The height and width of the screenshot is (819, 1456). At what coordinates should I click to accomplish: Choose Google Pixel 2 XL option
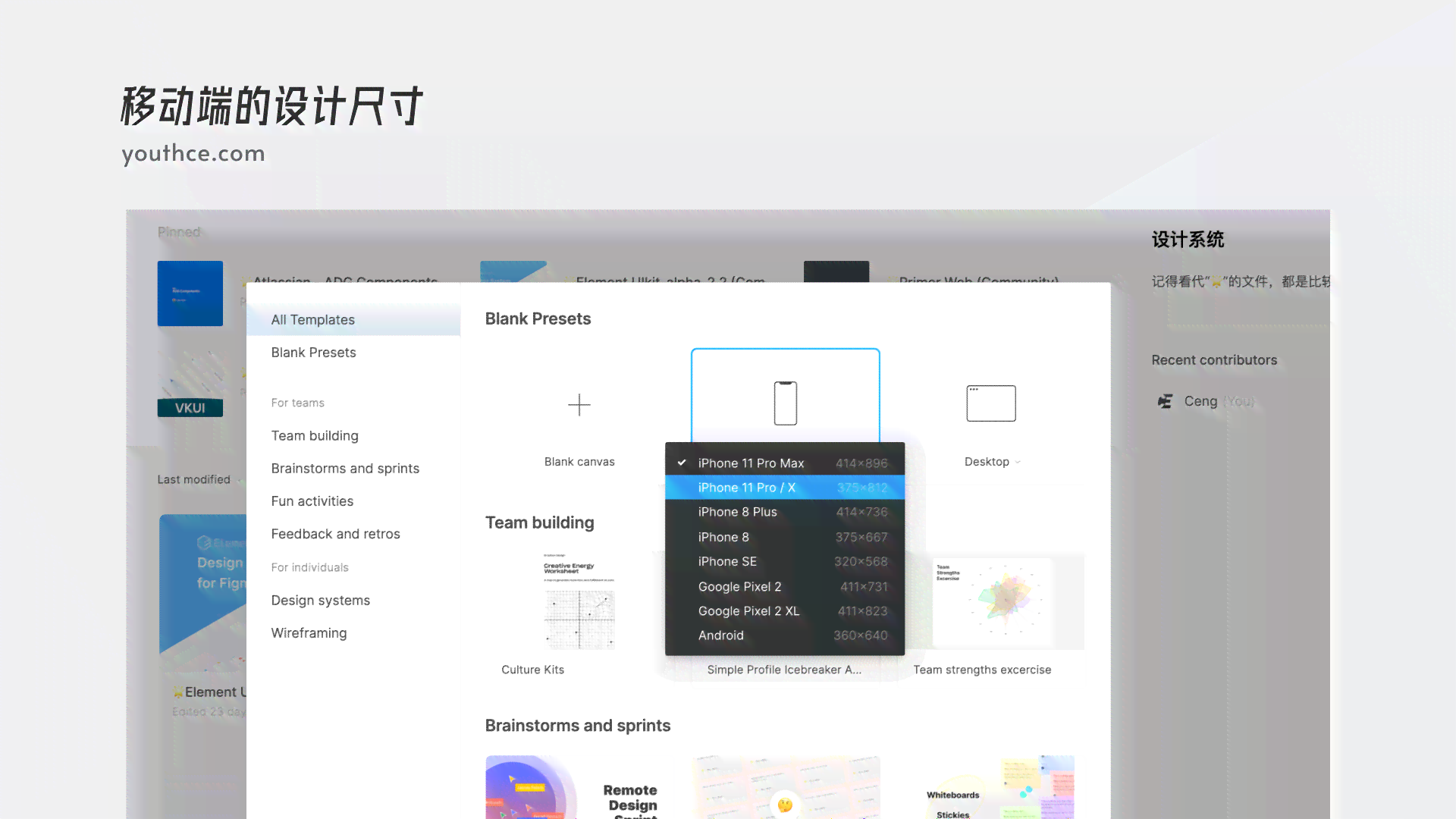[x=785, y=611]
